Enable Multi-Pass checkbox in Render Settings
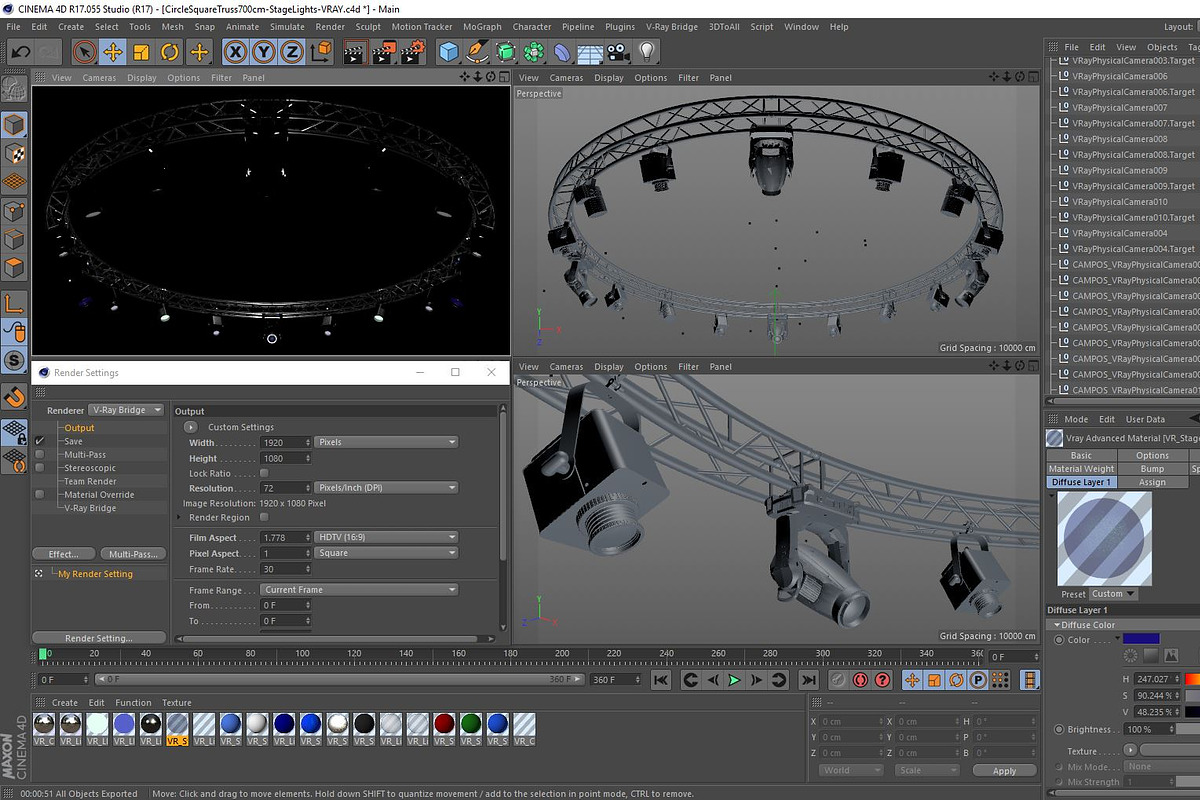 (40, 454)
